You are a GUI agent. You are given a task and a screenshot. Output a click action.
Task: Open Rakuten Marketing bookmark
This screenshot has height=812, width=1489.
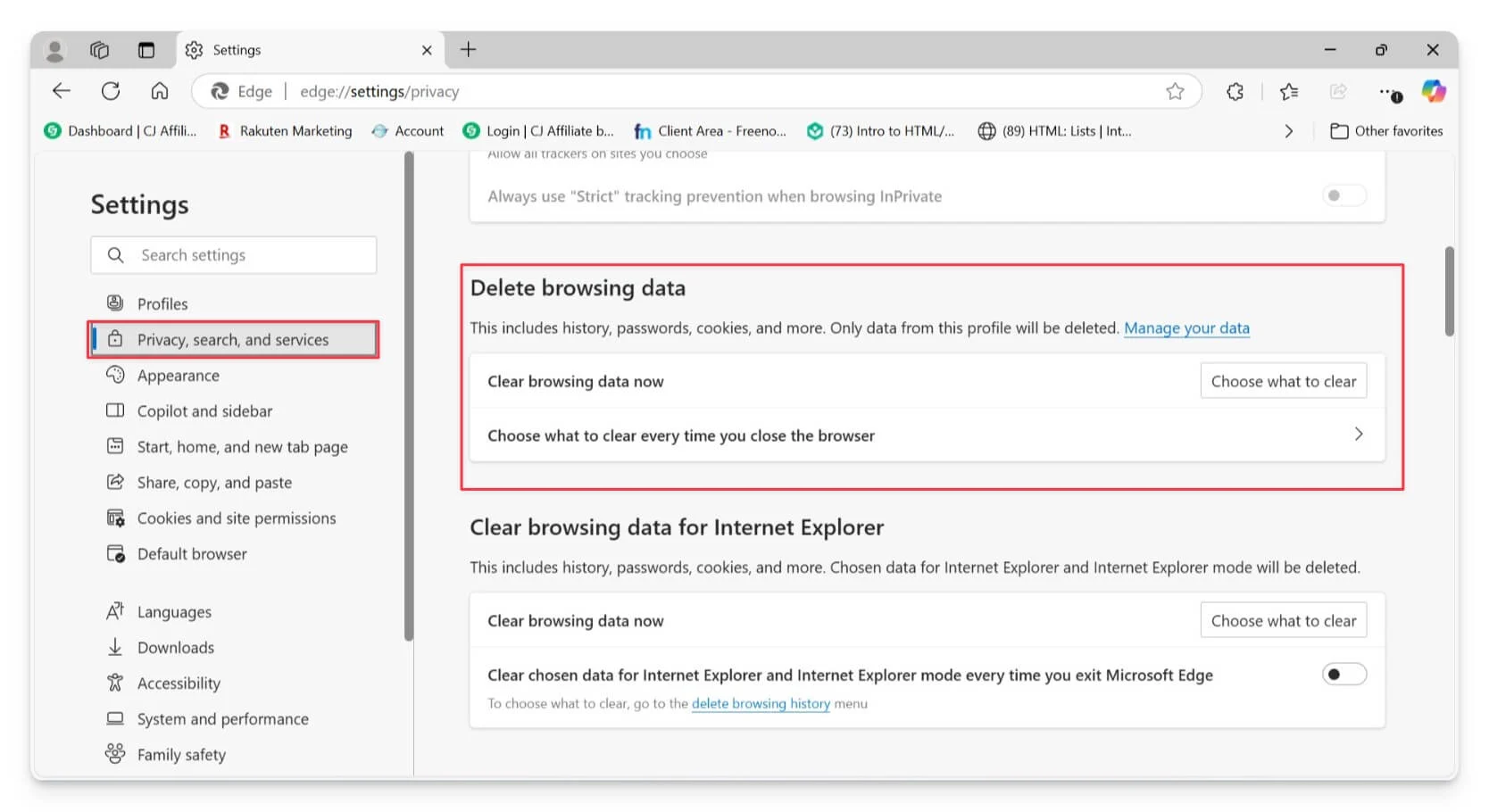tap(286, 131)
